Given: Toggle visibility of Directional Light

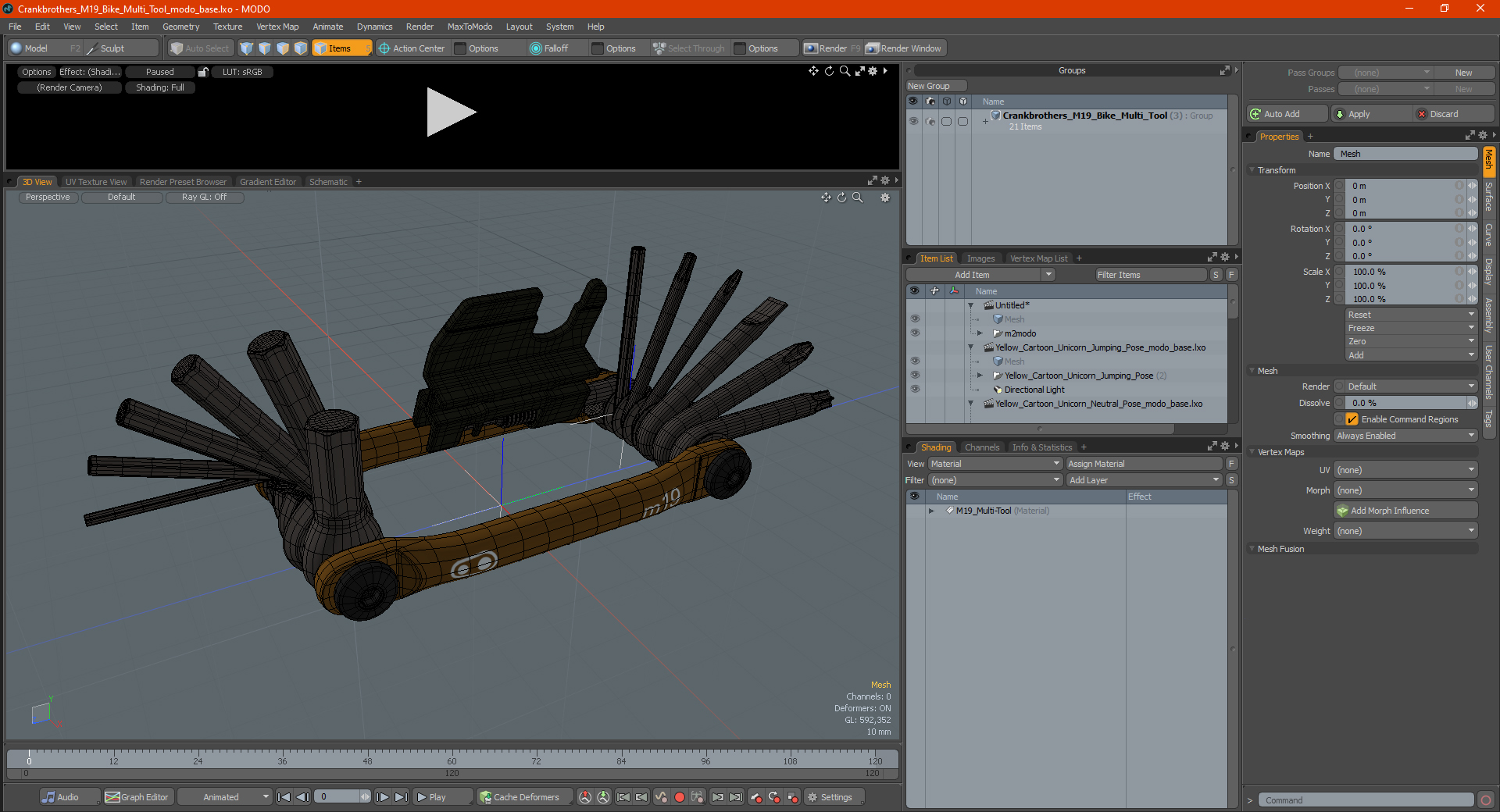Looking at the screenshot, I should point(914,390).
